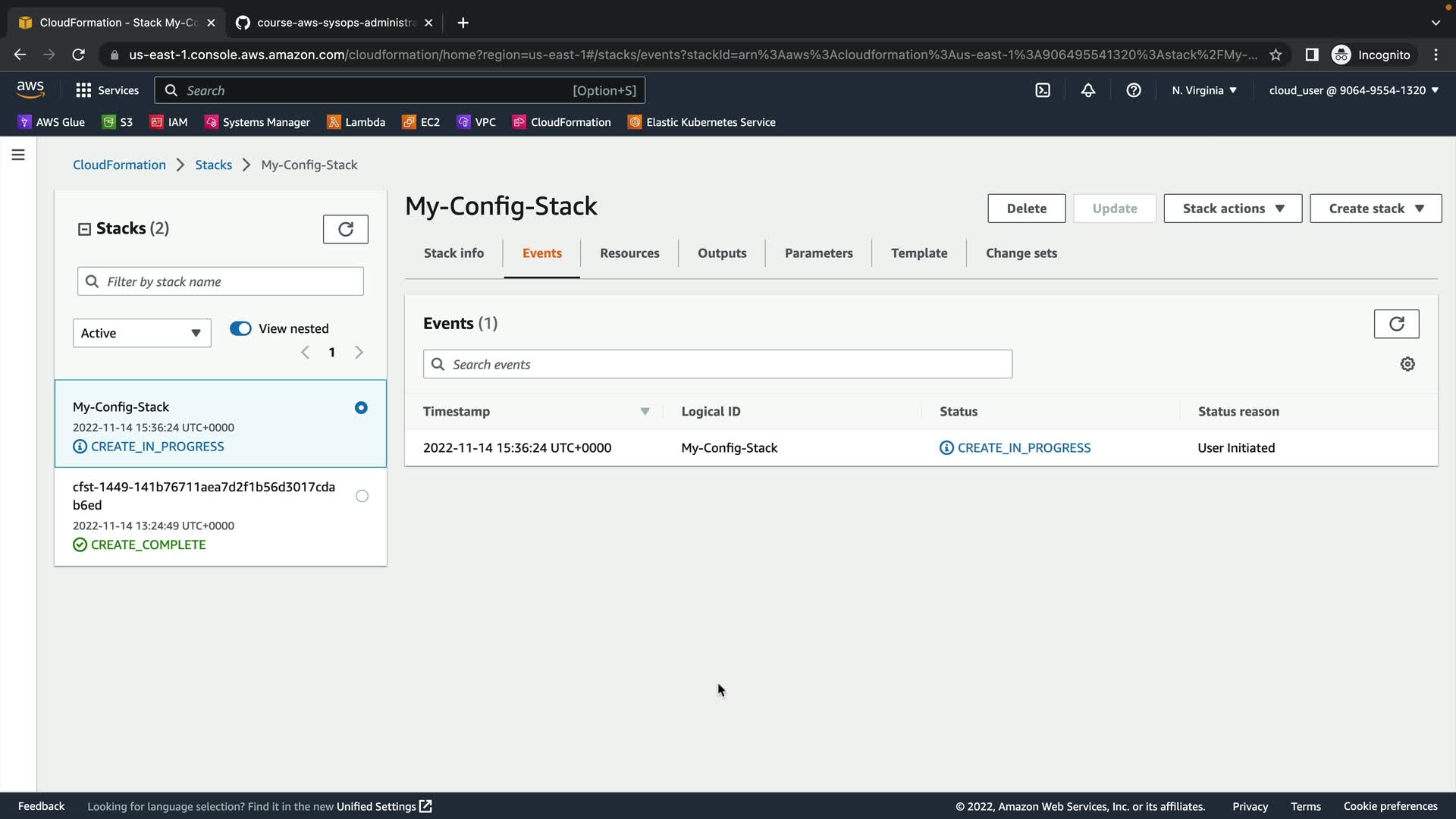Toggle the View nested switch
The width and height of the screenshot is (1456, 819).
coord(240,328)
